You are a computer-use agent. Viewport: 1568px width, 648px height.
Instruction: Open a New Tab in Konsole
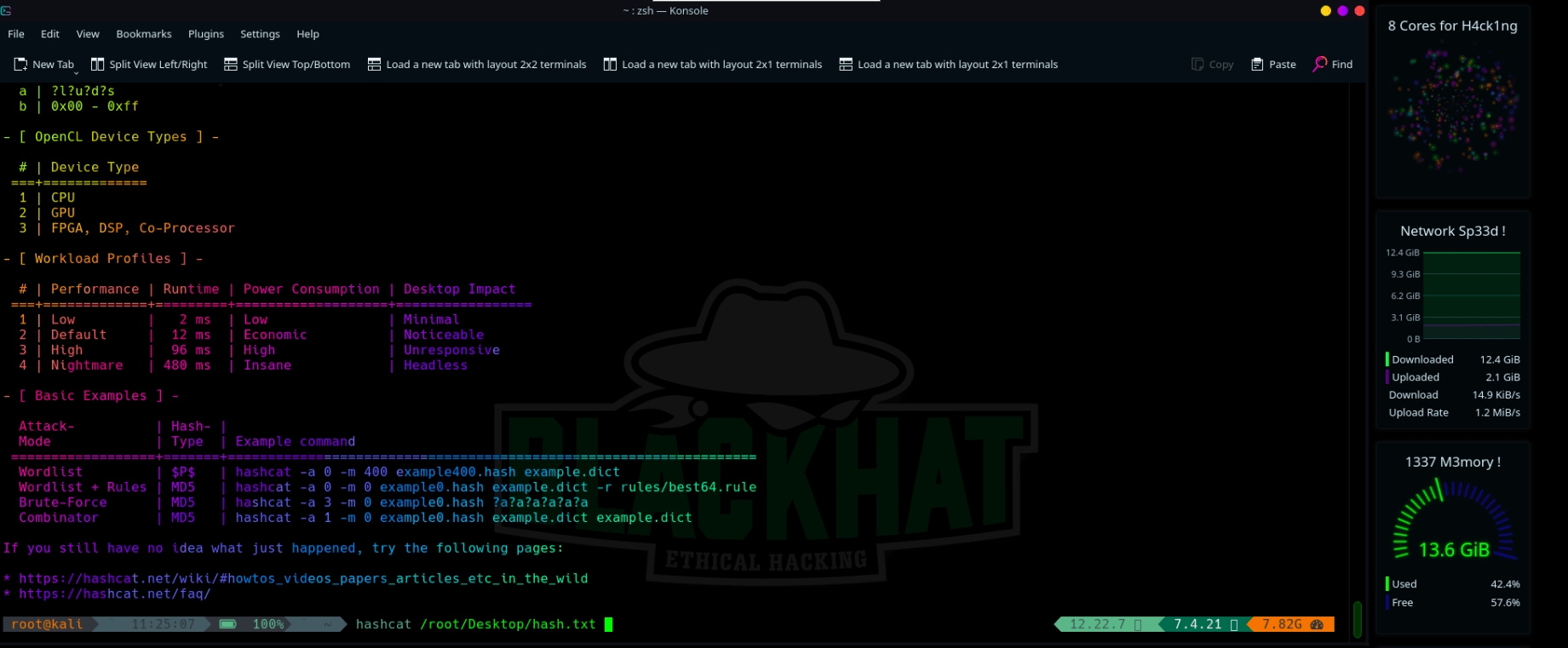(44, 65)
